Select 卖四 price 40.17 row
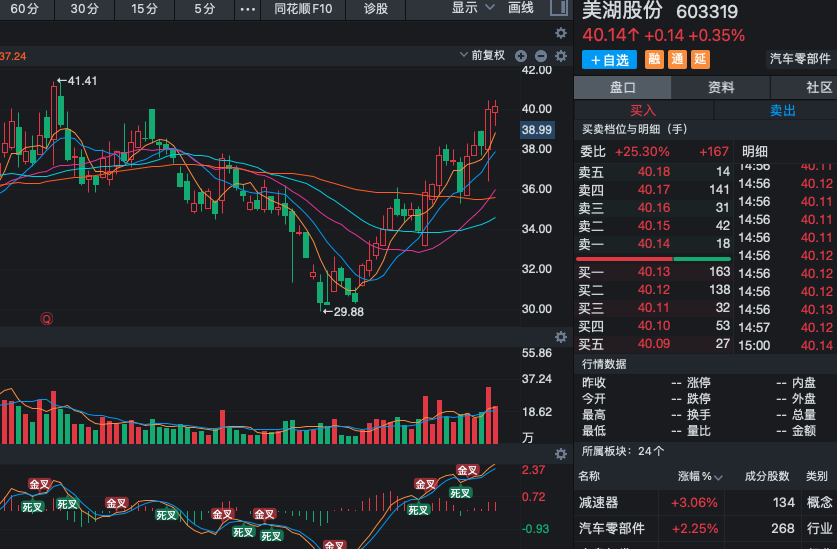Image resolution: width=837 pixels, height=549 pixels. click(654, 190)
